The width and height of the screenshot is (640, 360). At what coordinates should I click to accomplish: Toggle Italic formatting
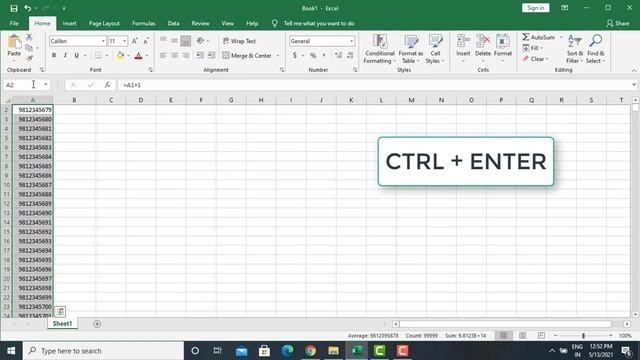65,55
